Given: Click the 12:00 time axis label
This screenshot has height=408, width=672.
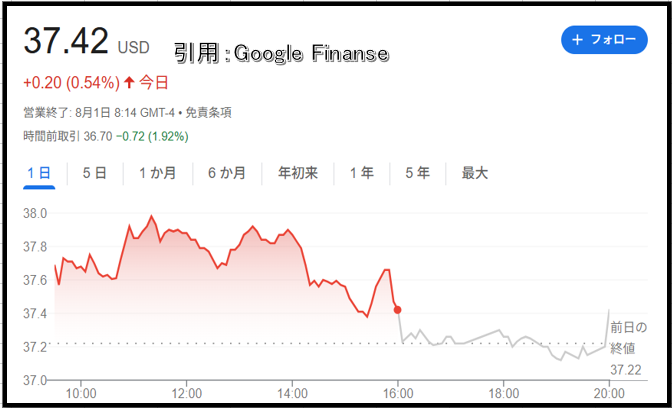Looking at the screenshot, I should pos(186,393).
